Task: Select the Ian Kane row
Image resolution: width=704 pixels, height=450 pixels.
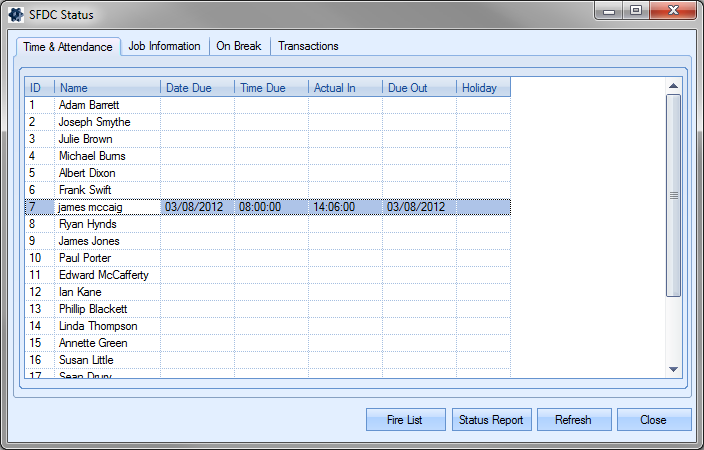Action: tap(268, 292)
